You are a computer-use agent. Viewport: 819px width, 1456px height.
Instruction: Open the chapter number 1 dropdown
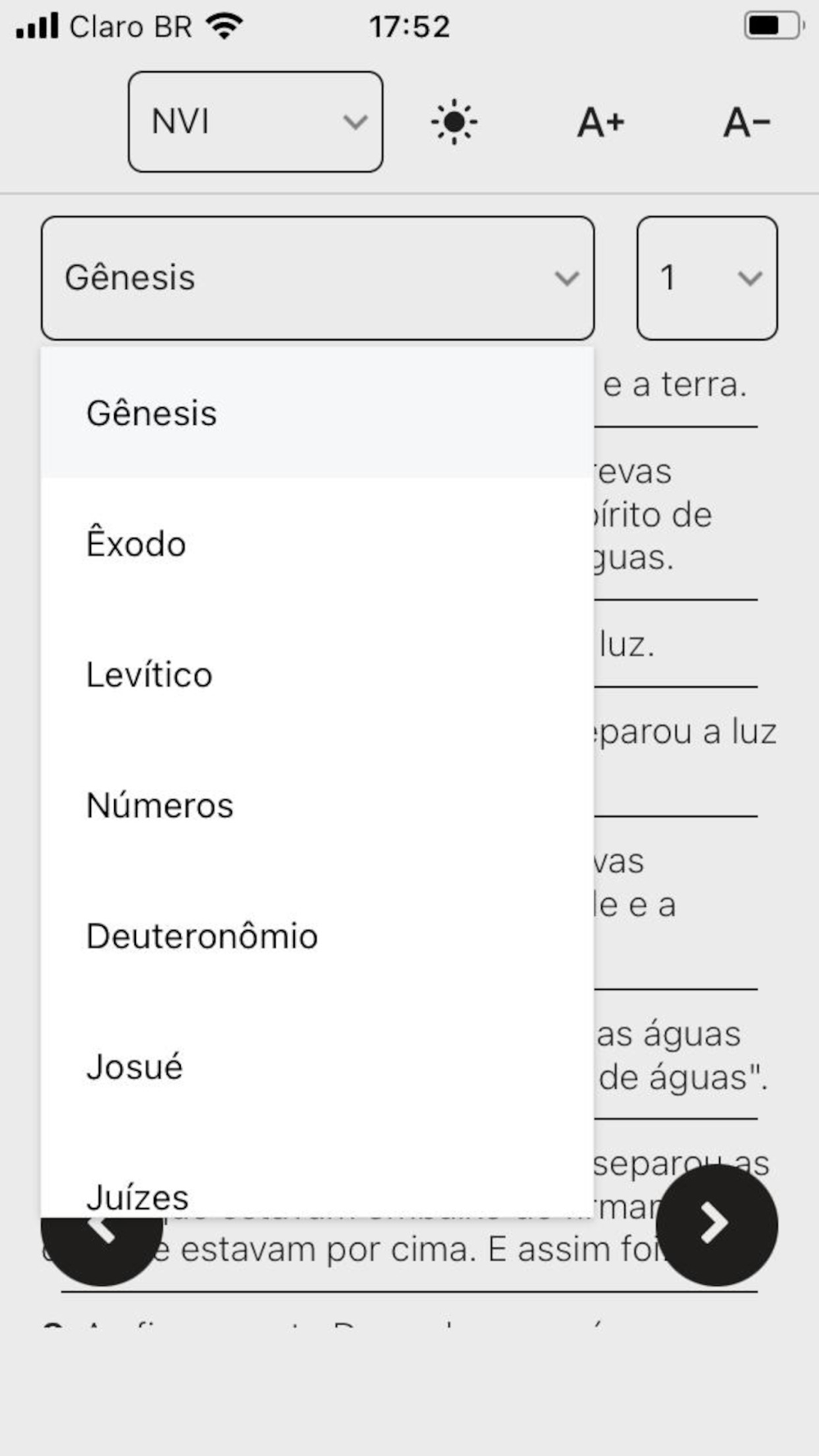pyautogui.click(x=707, y=278)
